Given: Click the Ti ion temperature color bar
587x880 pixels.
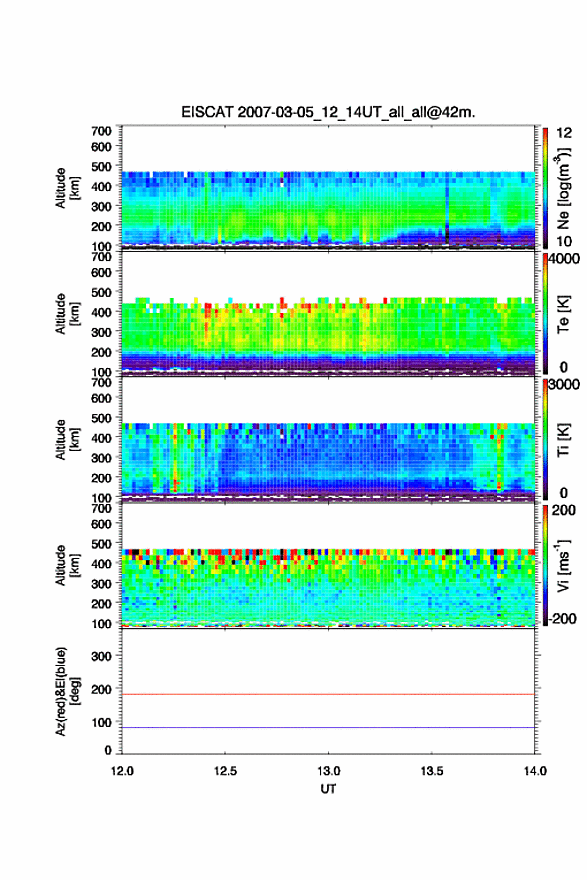Looking at the screenshot, I should [x=545, y=439].
